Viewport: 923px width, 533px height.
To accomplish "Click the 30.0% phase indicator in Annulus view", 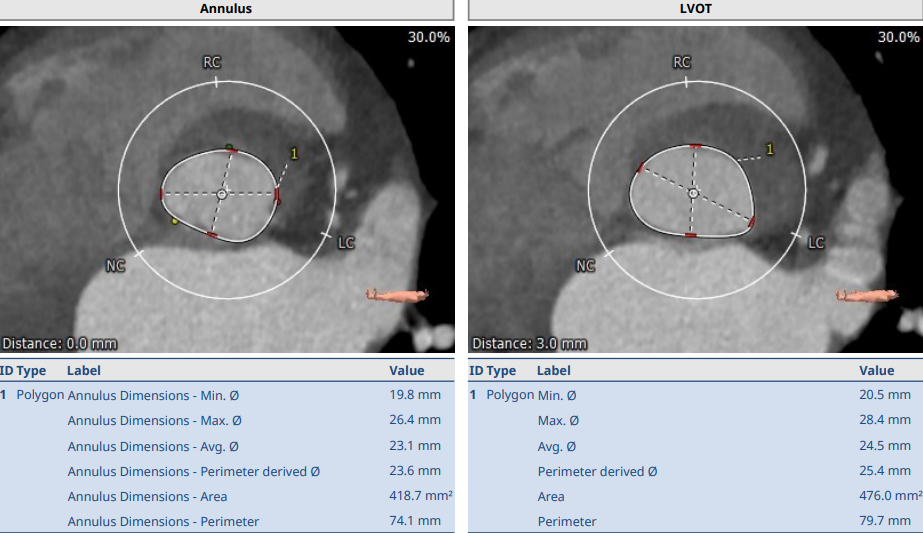I will pyautogui.click(x=428, y=37).
